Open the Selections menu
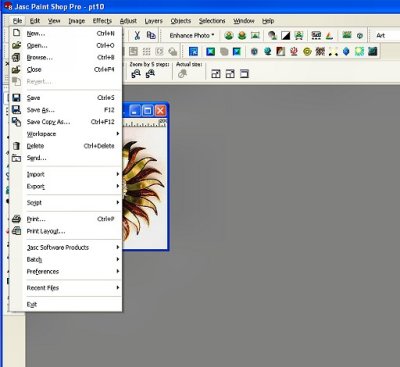400x367 pixels. tap(212, 21)
